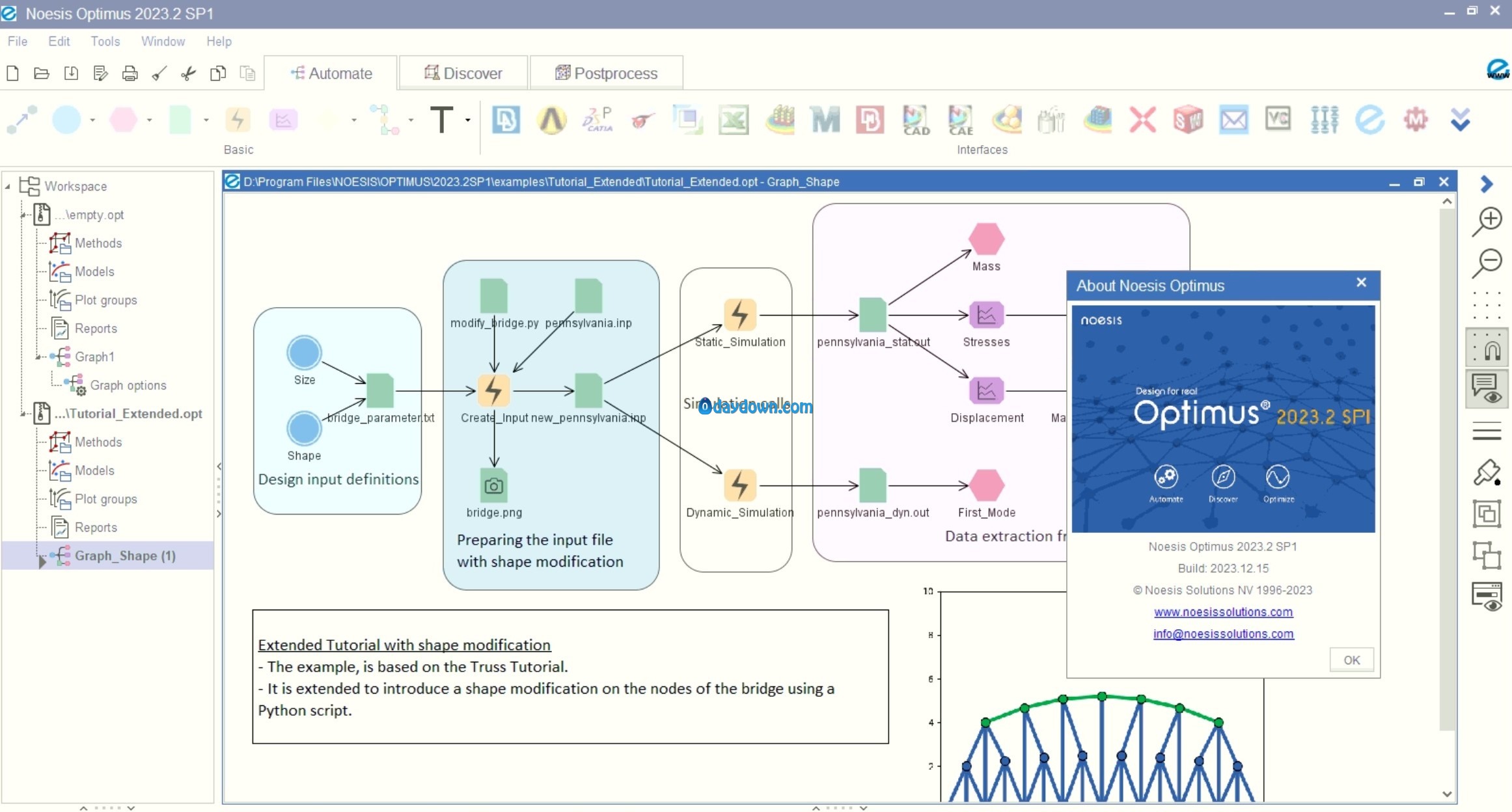The height and width of the screenshot is (812, 1512).
Task: Switch to the Postprocess tab
Action: (x=607, y=73)
